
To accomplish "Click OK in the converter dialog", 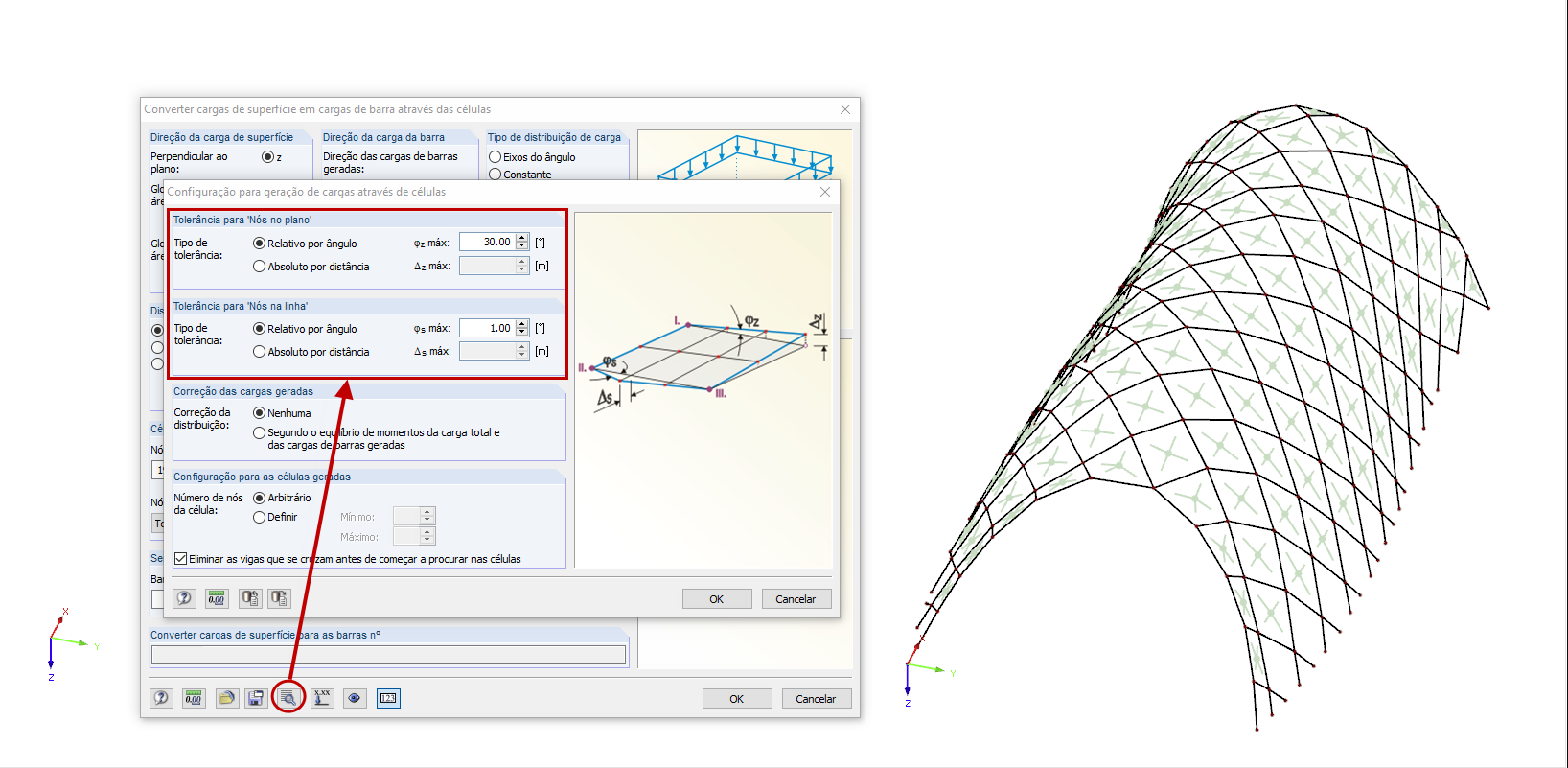I will (x=737, y=698).
